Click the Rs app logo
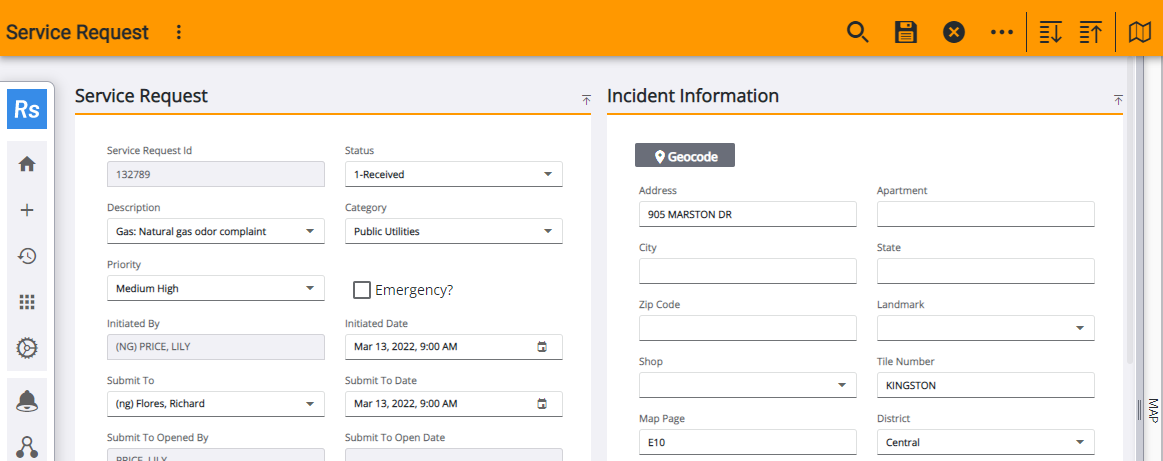The height and width of the screenshot is (461, 1163). pyautogui.click(x=27, y=110)
